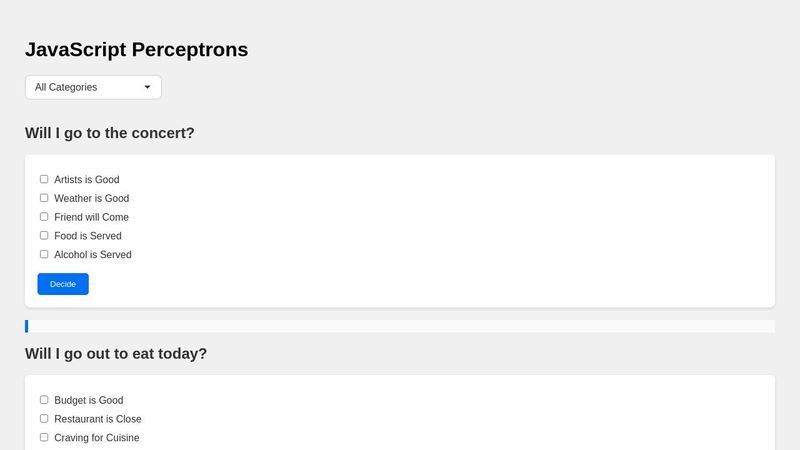Viewport: 800px width, 450px height.
Task: Click the "Alcohol is Served" label text
Action: [93, 255]
